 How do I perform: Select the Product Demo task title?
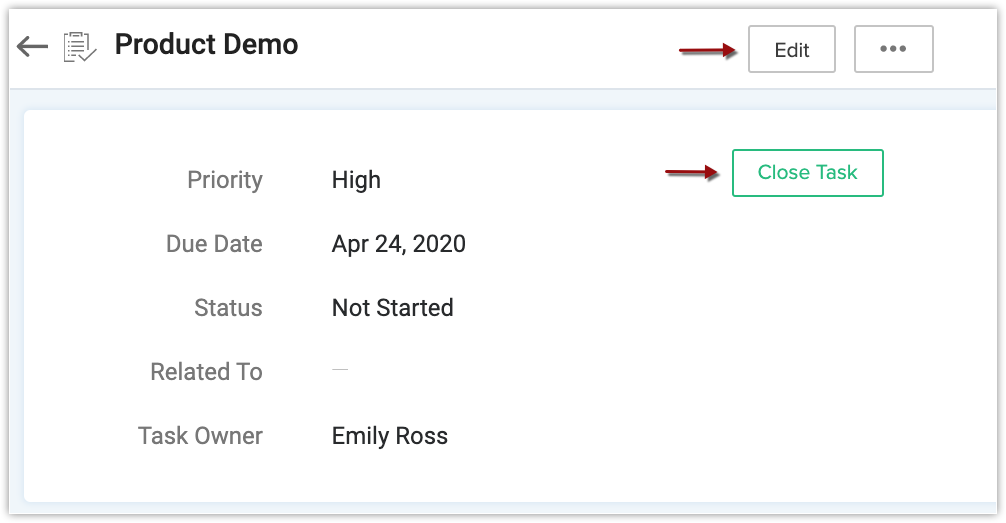(x=207, y=44)
